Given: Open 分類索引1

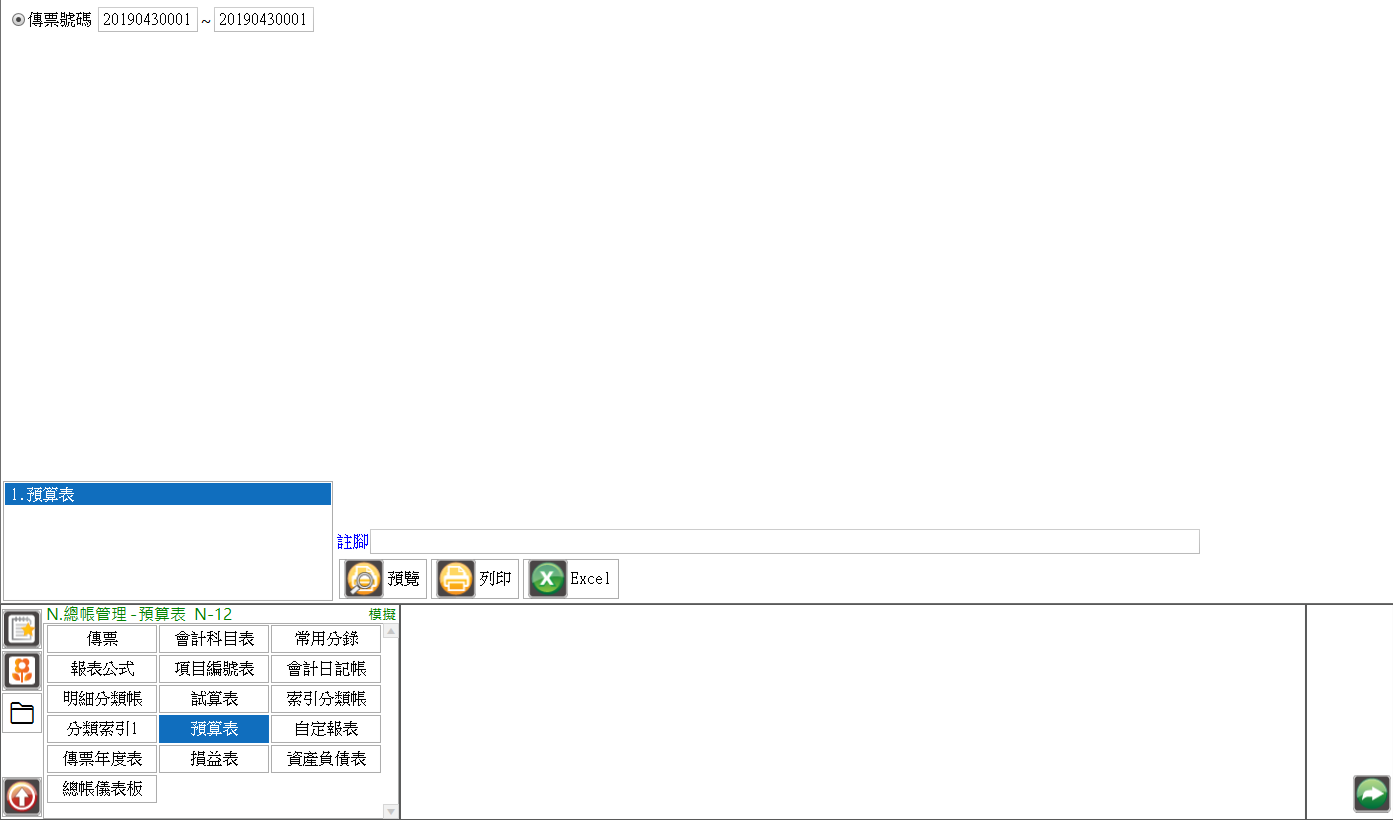Looking at the screenshot, I should pos(102,729).
